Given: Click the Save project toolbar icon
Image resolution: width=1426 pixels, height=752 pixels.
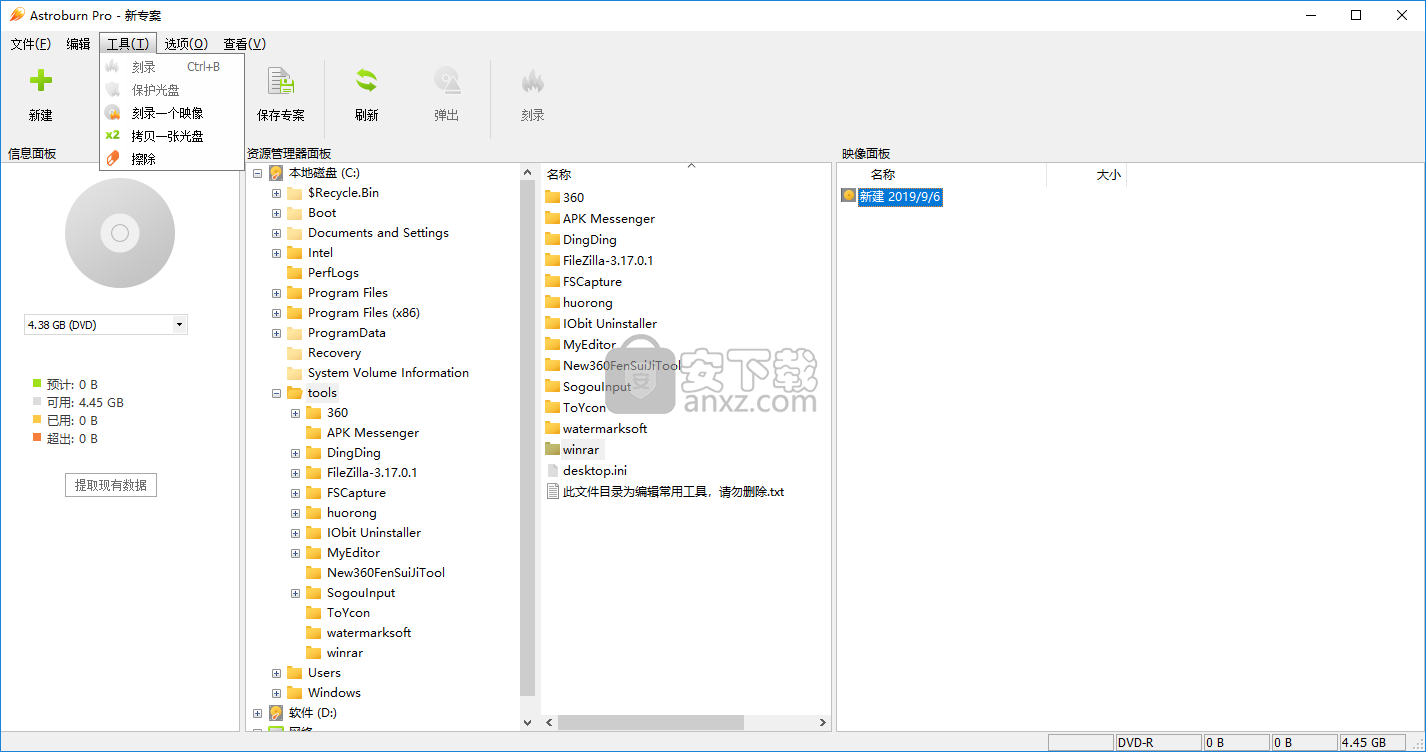Looking at the screenshot, I should 281,81.
